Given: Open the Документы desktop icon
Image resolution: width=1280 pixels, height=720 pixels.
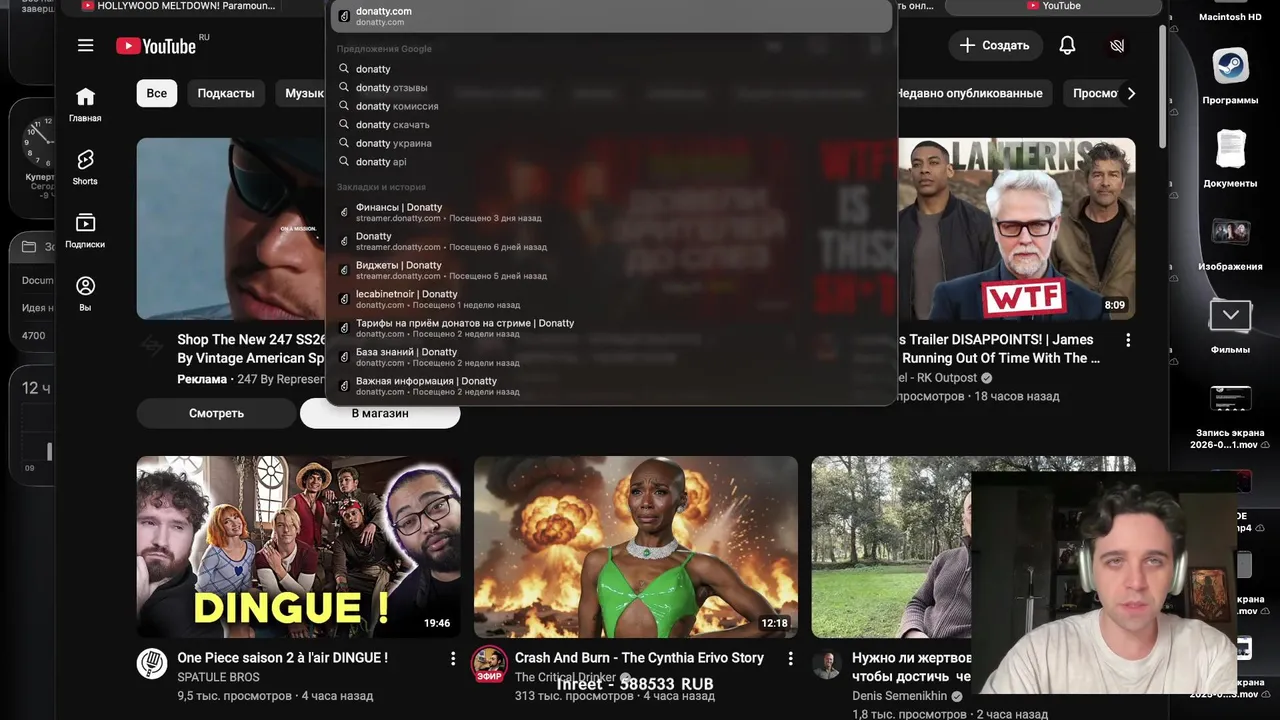Looking at the screenshot, I should tap(1230, 159).
